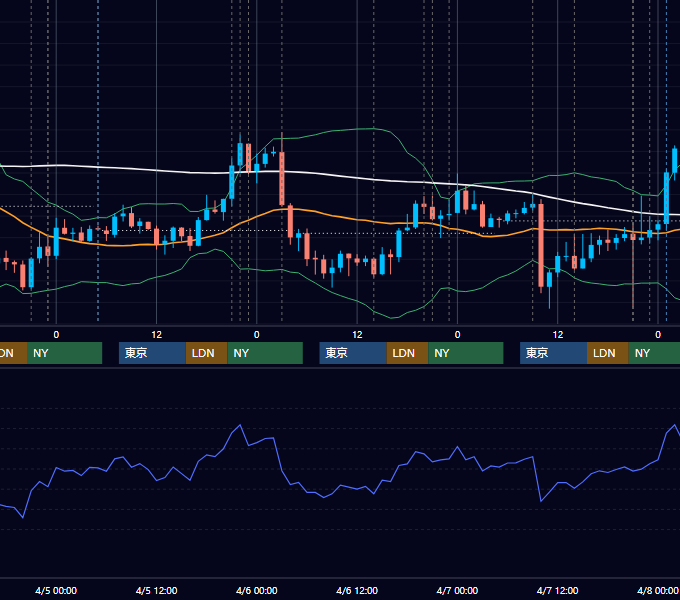The image size is (680, 600).
Task: Click the tall red candle just before 4/7 12:00
Action: click(x=541, y=245)
